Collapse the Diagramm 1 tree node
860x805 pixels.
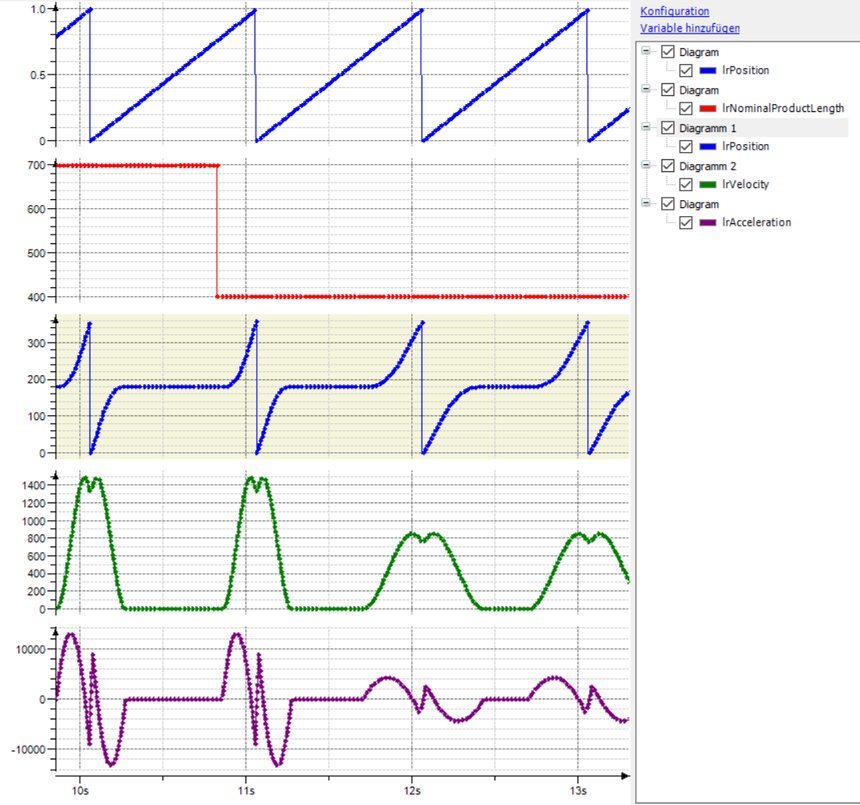[647, 128]
